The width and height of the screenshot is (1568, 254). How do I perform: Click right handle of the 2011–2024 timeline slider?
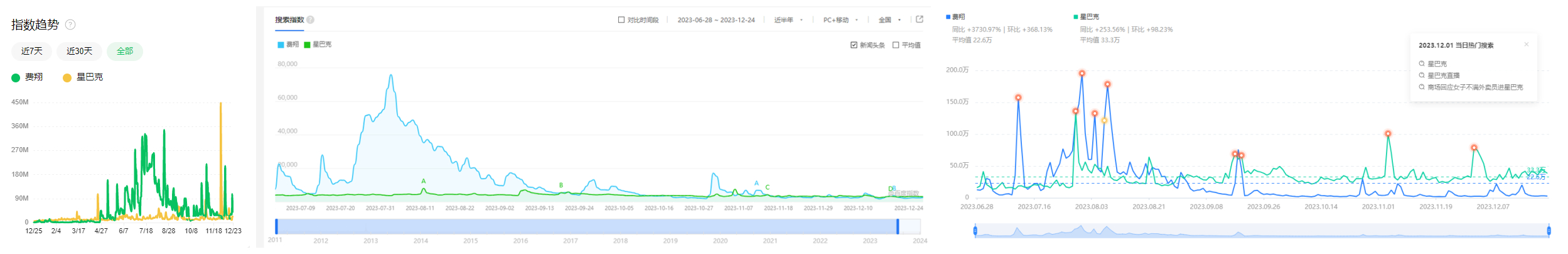898,226
